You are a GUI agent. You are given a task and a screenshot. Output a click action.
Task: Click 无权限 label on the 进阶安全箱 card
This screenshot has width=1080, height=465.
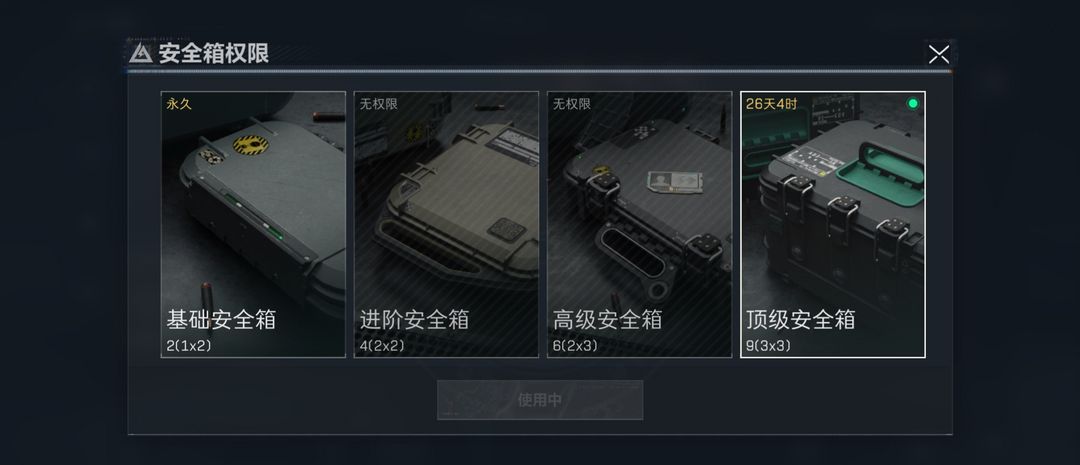click(x=378, y=104)
